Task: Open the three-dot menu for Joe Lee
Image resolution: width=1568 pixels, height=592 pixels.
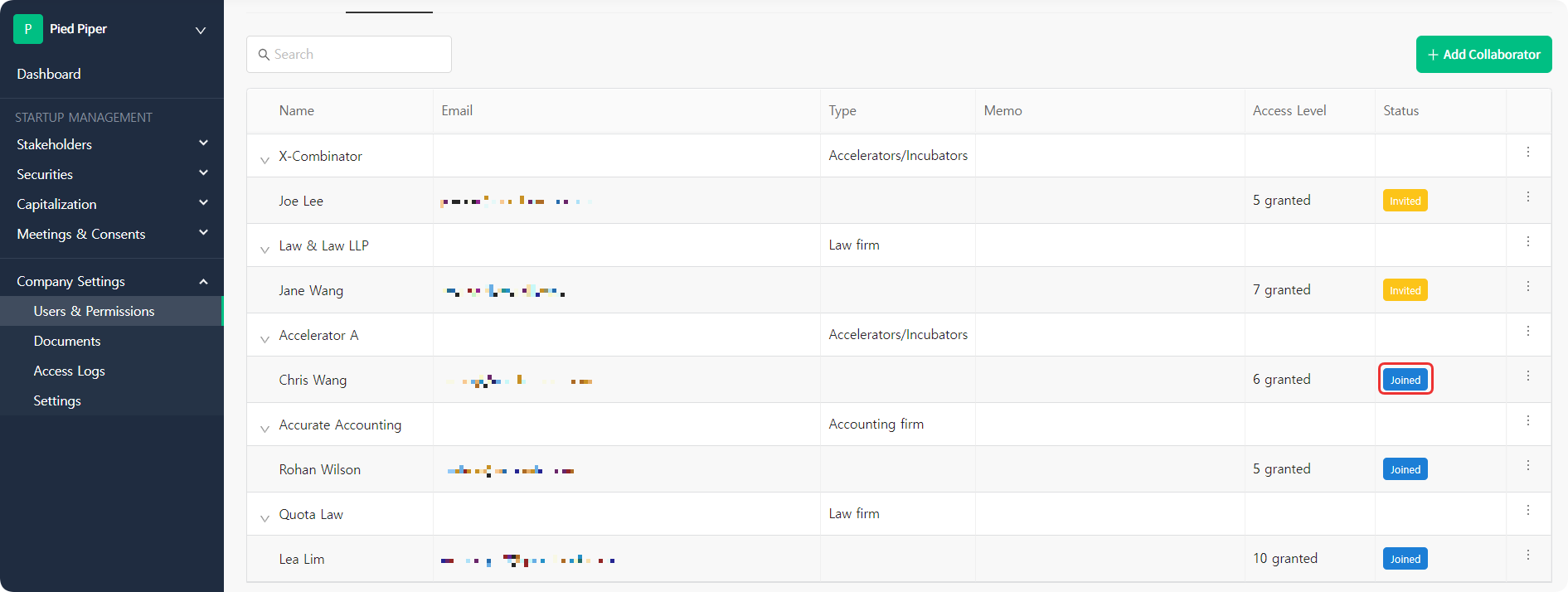Action: [1527, 197]
